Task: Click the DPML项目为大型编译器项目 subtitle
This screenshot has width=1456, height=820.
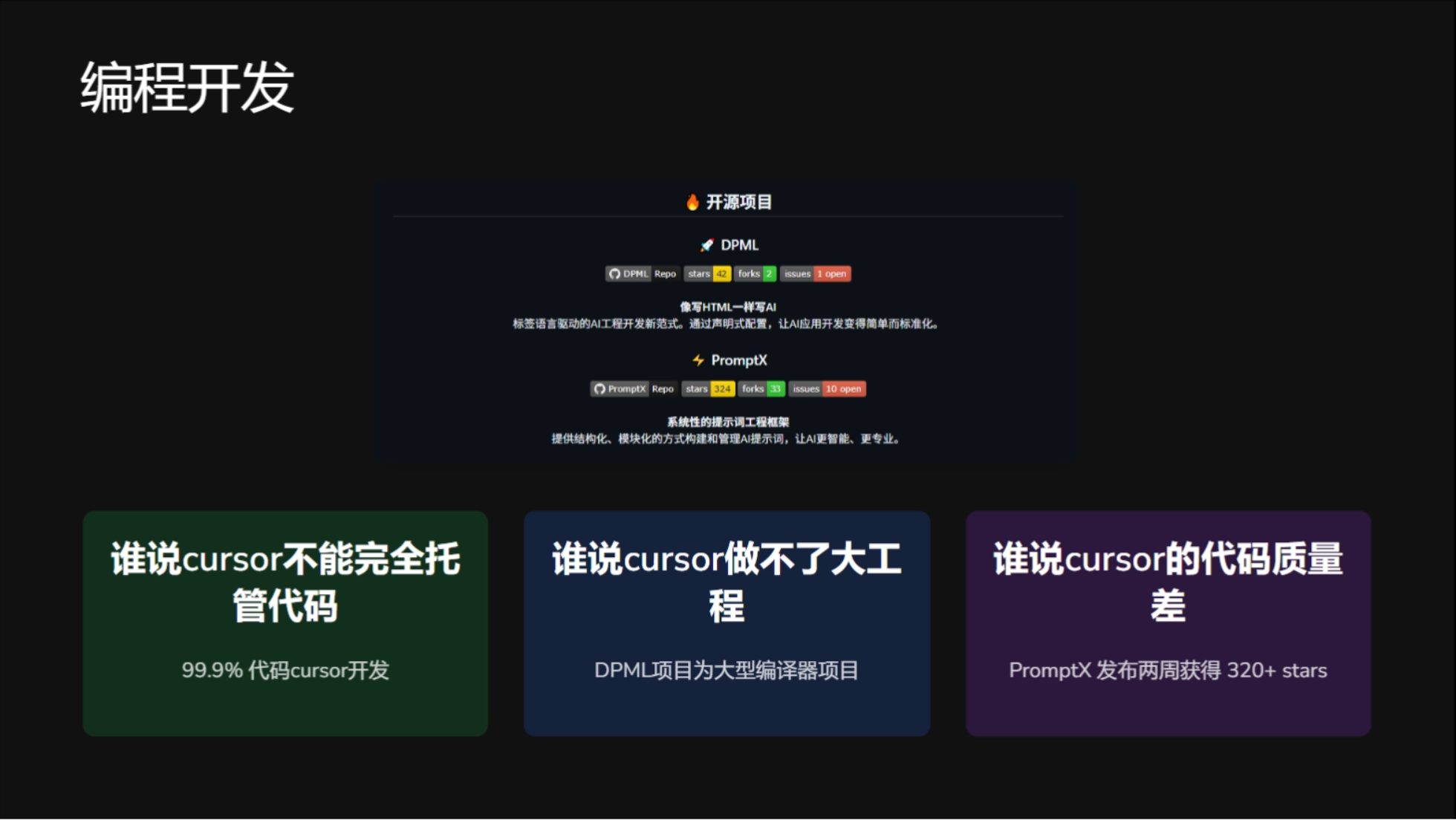Action: [x=727, y=671]
